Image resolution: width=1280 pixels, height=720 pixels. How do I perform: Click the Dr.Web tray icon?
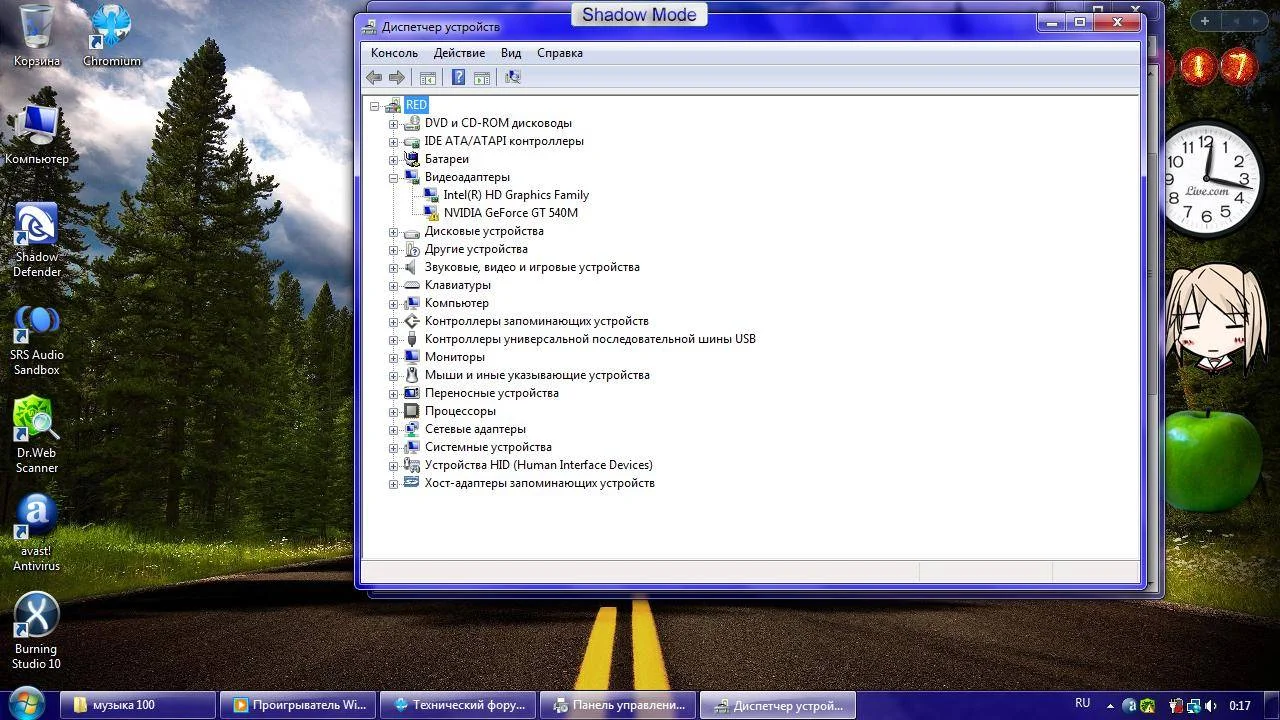point(1147,705)
